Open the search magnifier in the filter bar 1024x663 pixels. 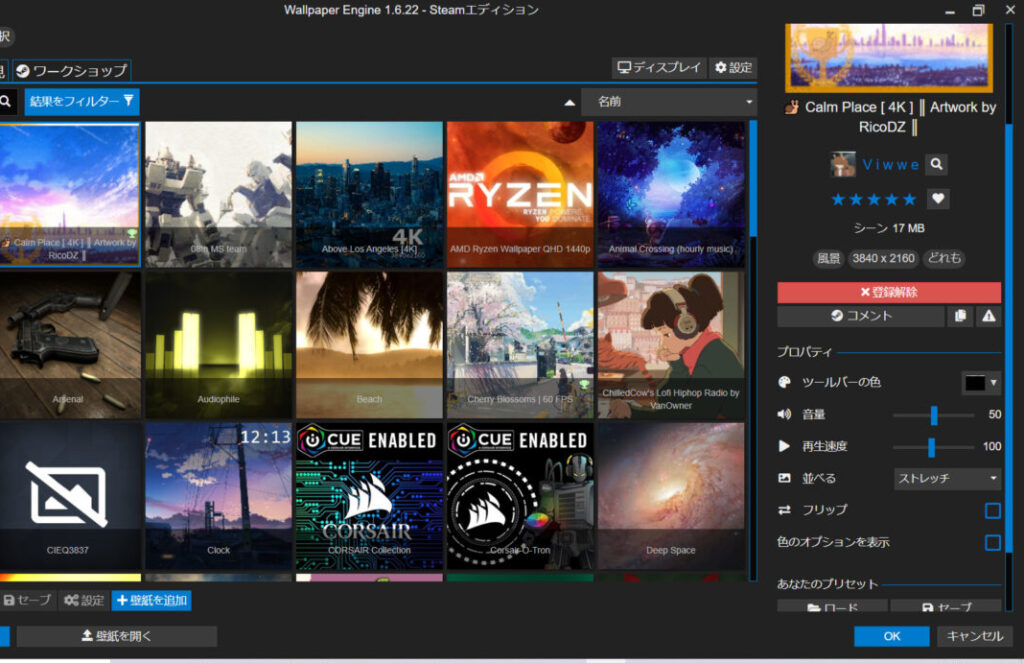[8, 101]
